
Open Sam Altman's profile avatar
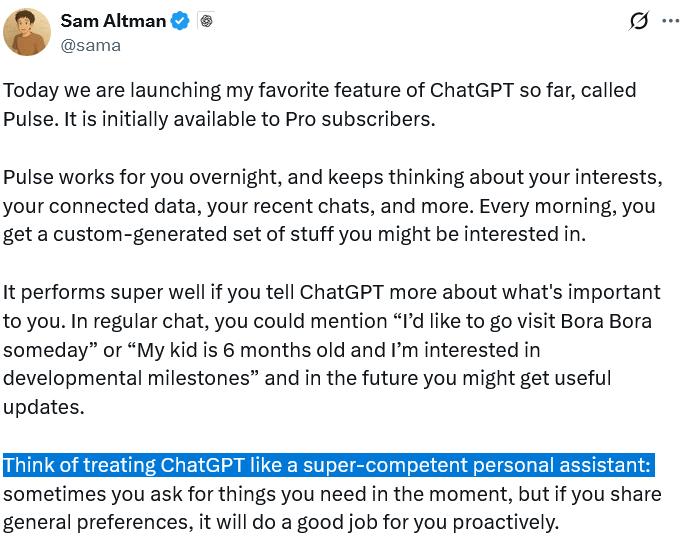click(x=27, y=31)
